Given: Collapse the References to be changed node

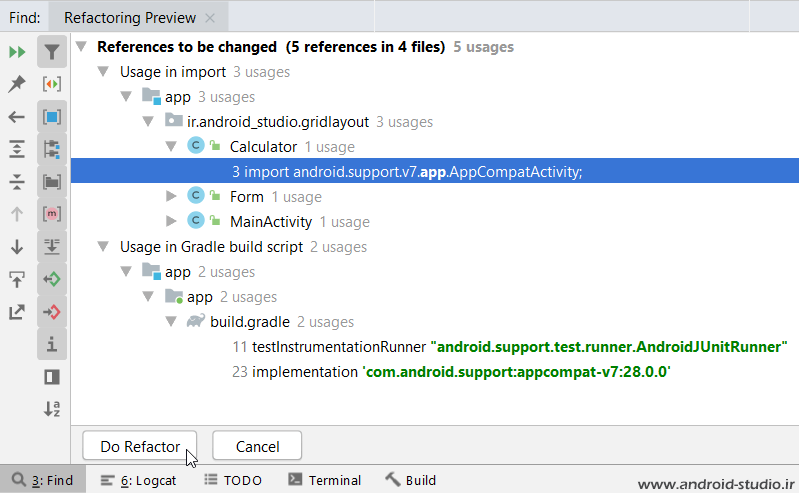Looking at the screenshot, I should [x=81, y=46].
